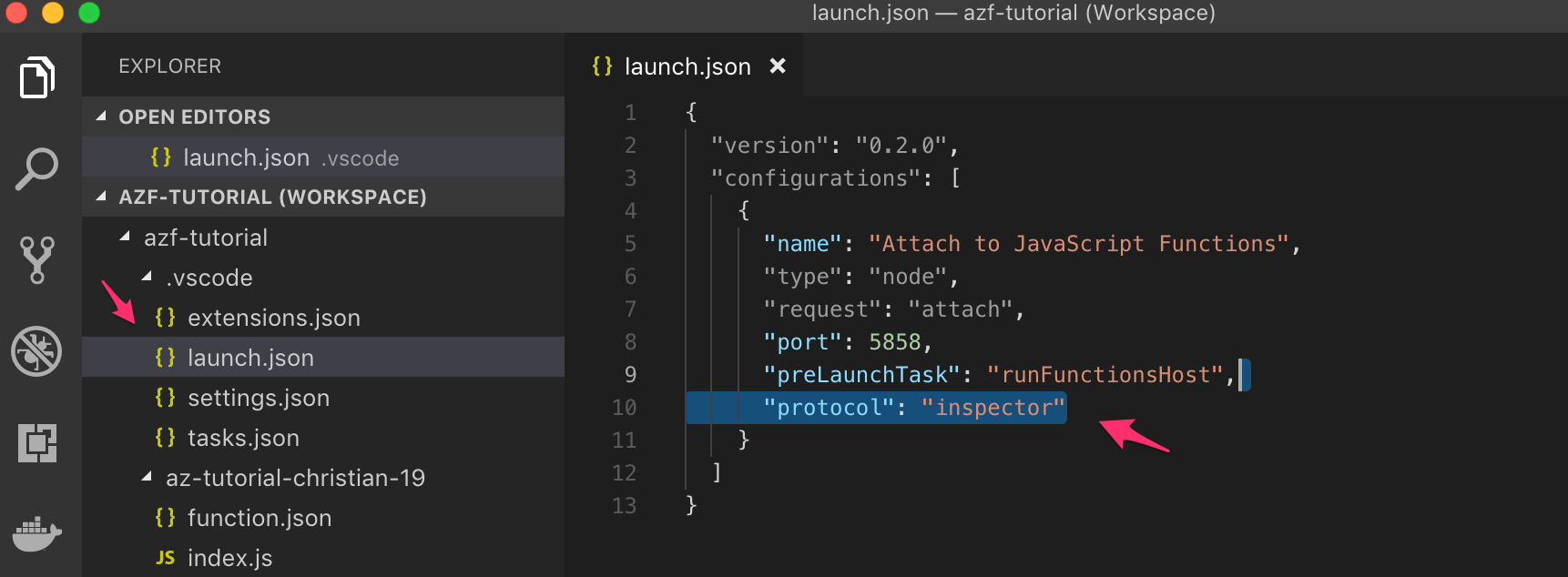Collapse the azf-tutorial root folder
The height and width of the screenshot is (577, 1568).
(125, 237)
